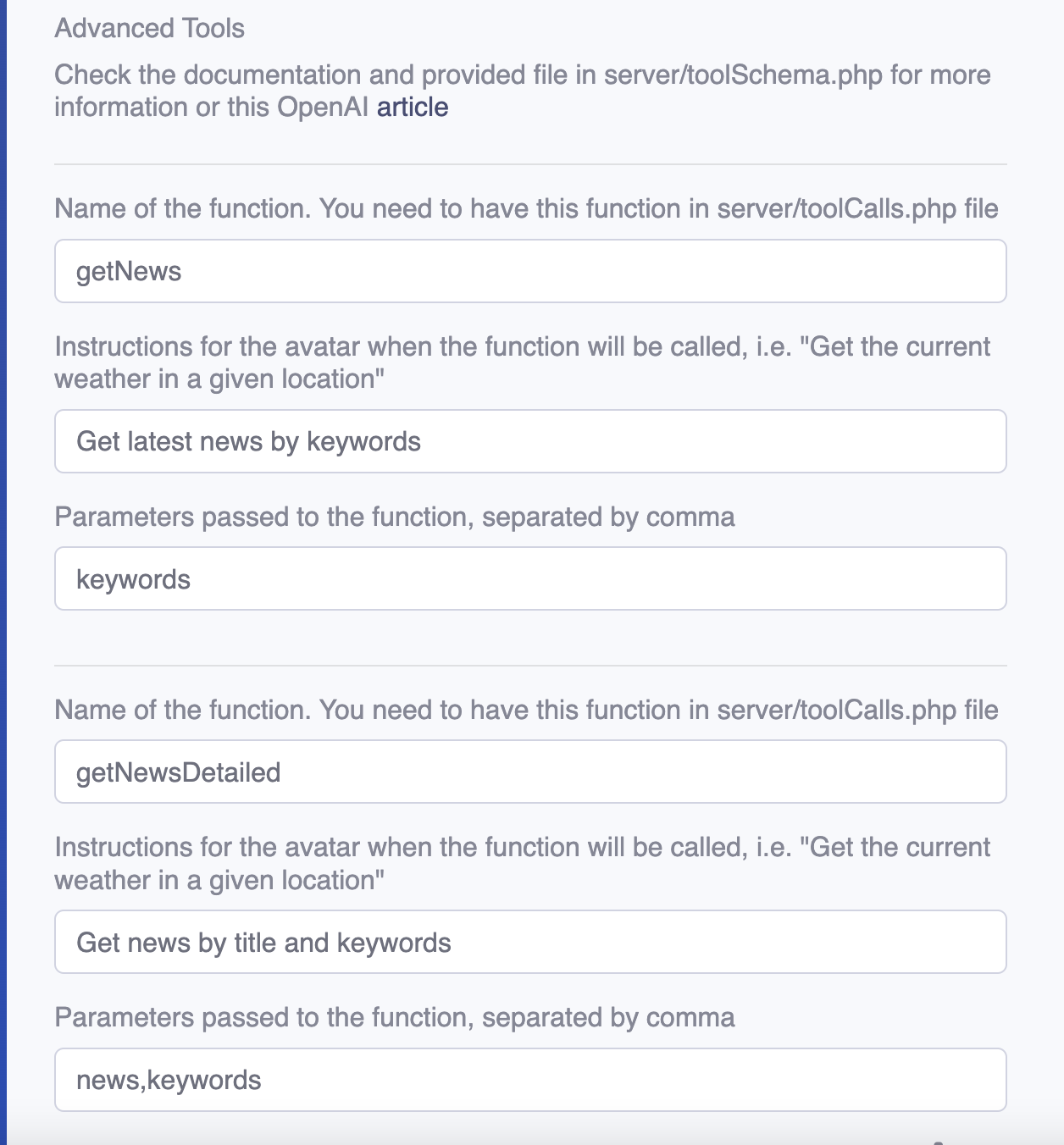This screenshot has height=1145, width=1064.
Task: Select the getNewsDetailed function name field
Action: 530,772
